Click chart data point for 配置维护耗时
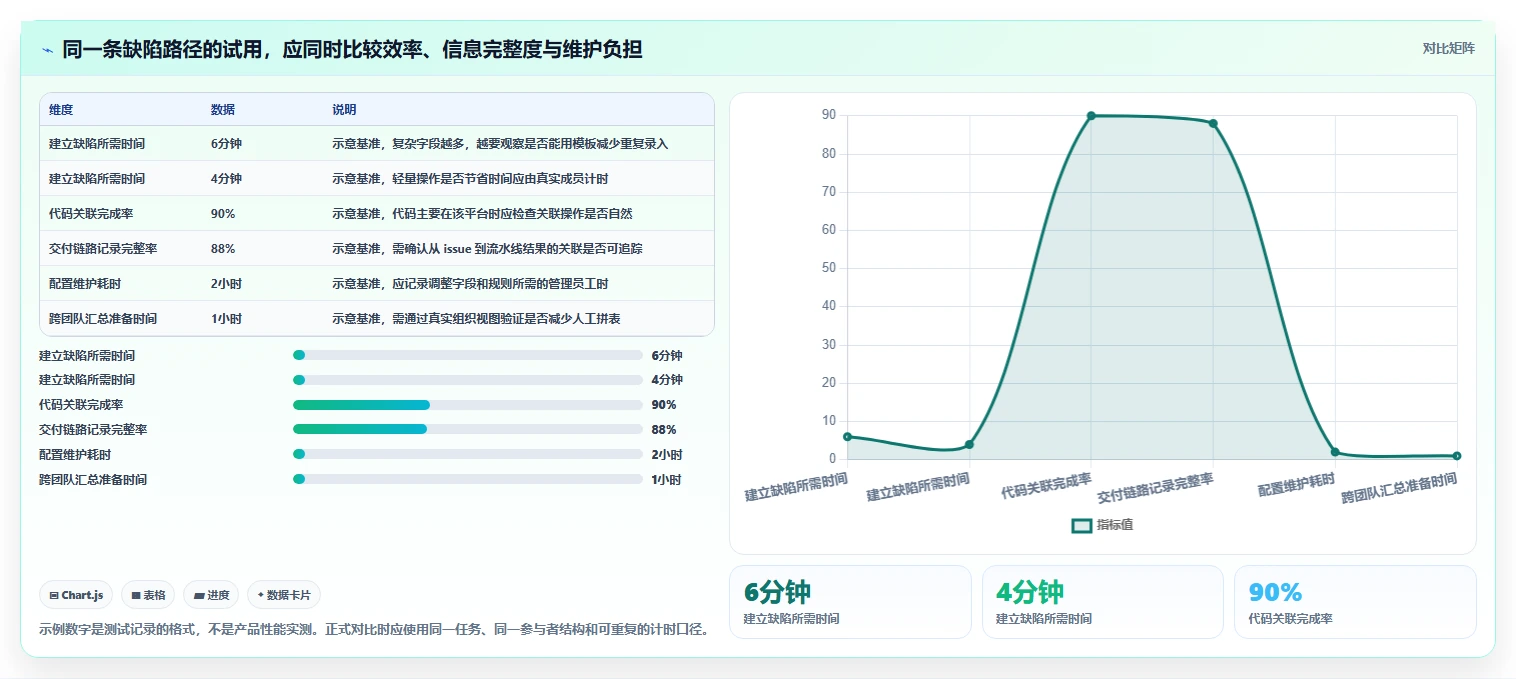Screen dimensions: 1516x679 click(x=1335, y=452)
